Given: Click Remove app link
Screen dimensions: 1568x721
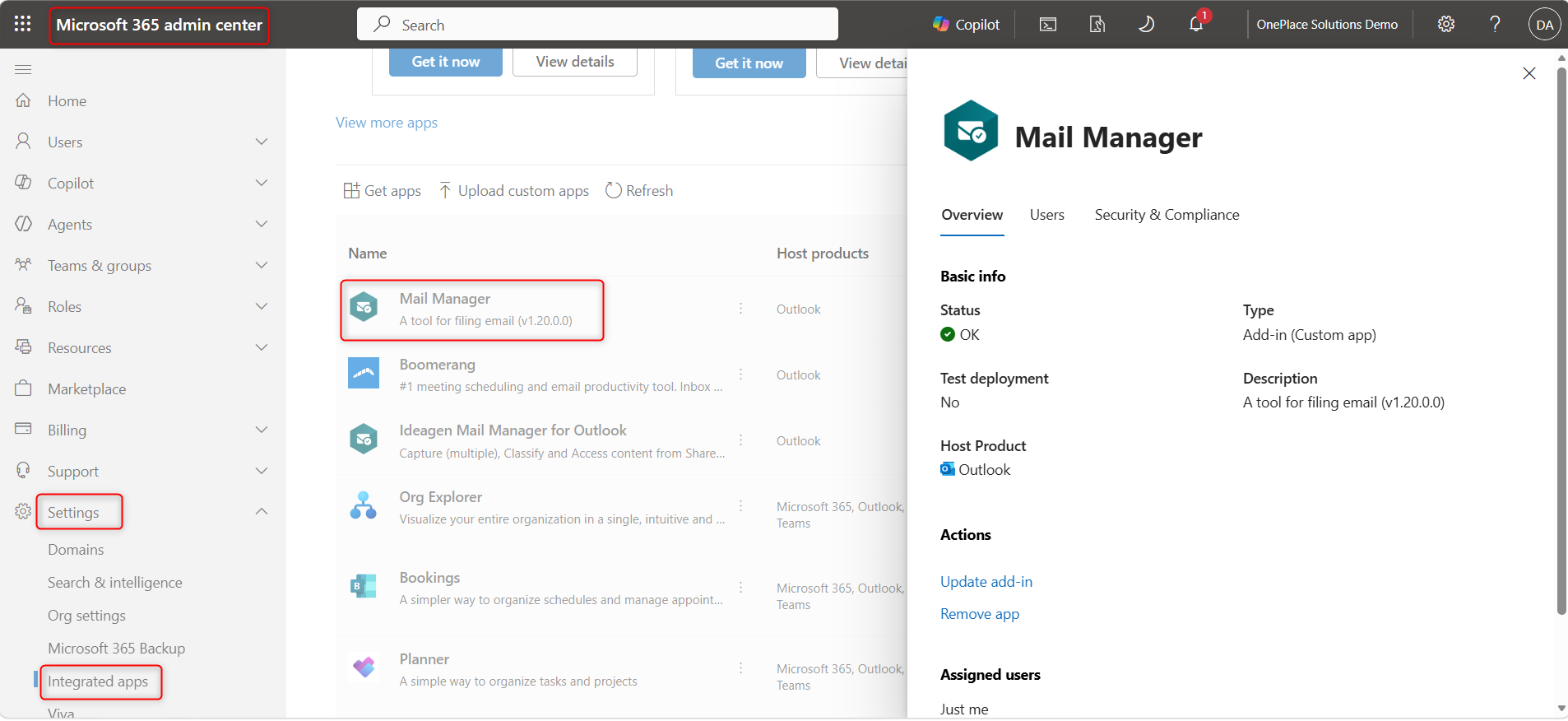Looking at the screenshot, I should pos(980,614).
